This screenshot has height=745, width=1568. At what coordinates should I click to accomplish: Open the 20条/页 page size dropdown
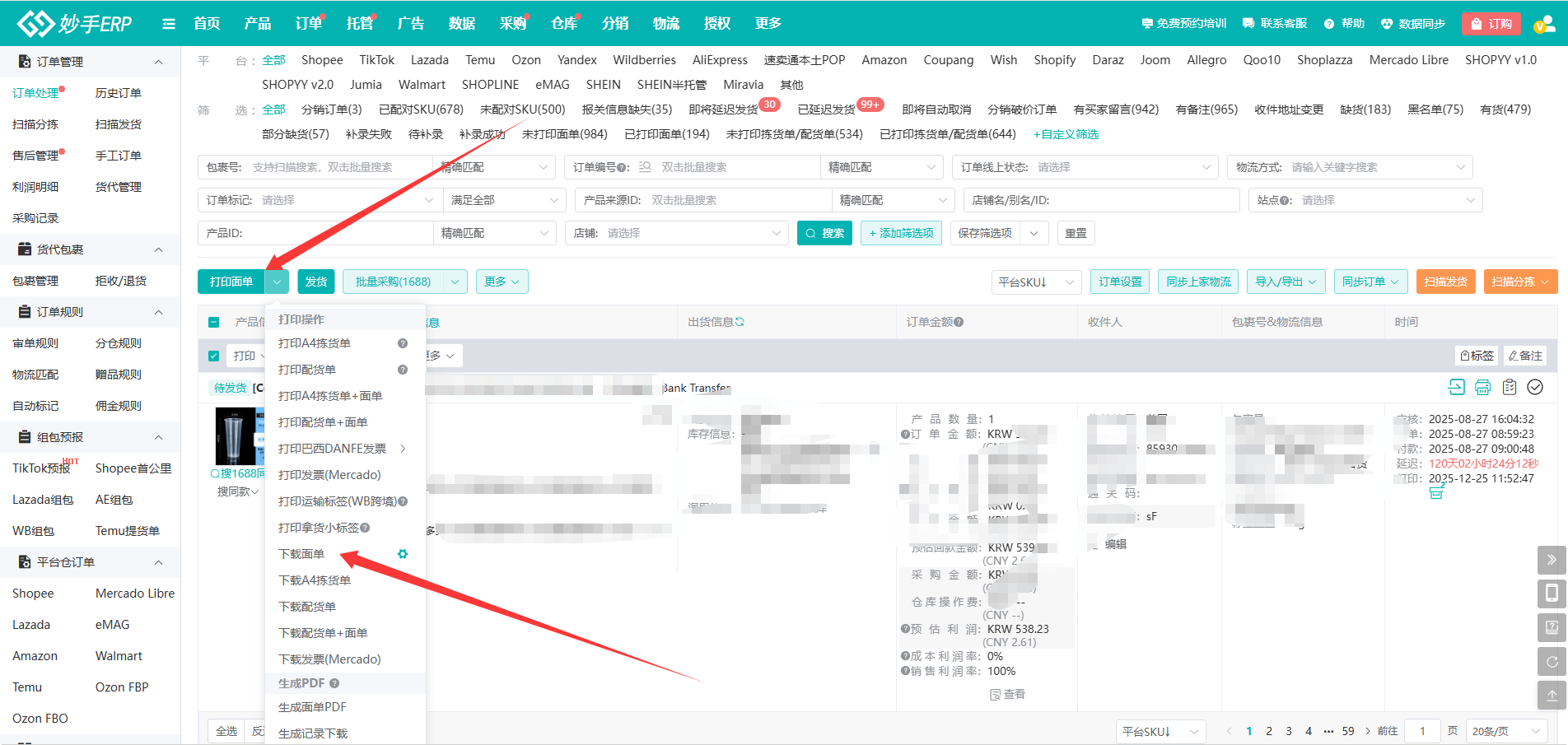click(1505, 731)
